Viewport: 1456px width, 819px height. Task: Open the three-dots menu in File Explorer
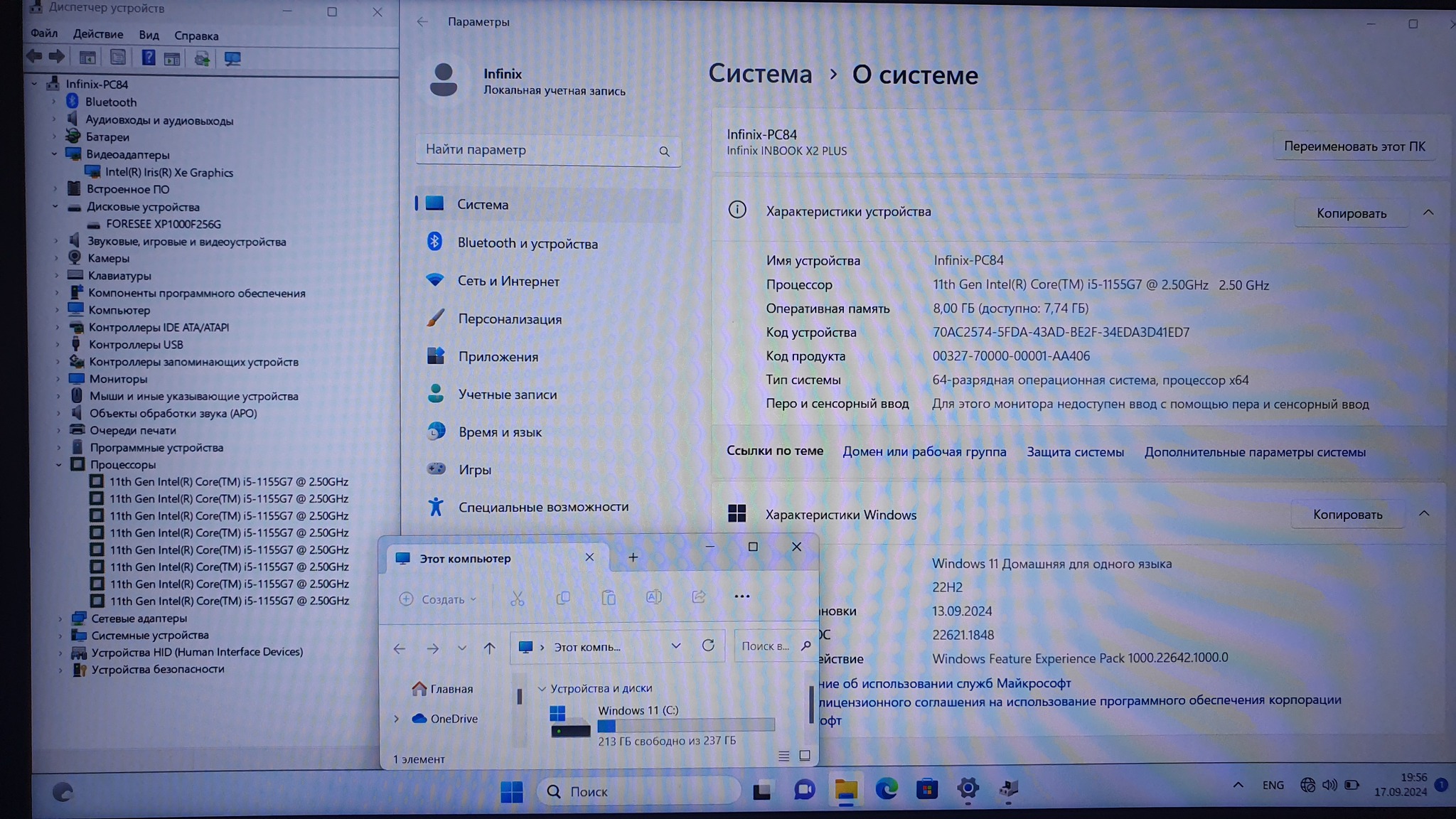tap(742, 597)
